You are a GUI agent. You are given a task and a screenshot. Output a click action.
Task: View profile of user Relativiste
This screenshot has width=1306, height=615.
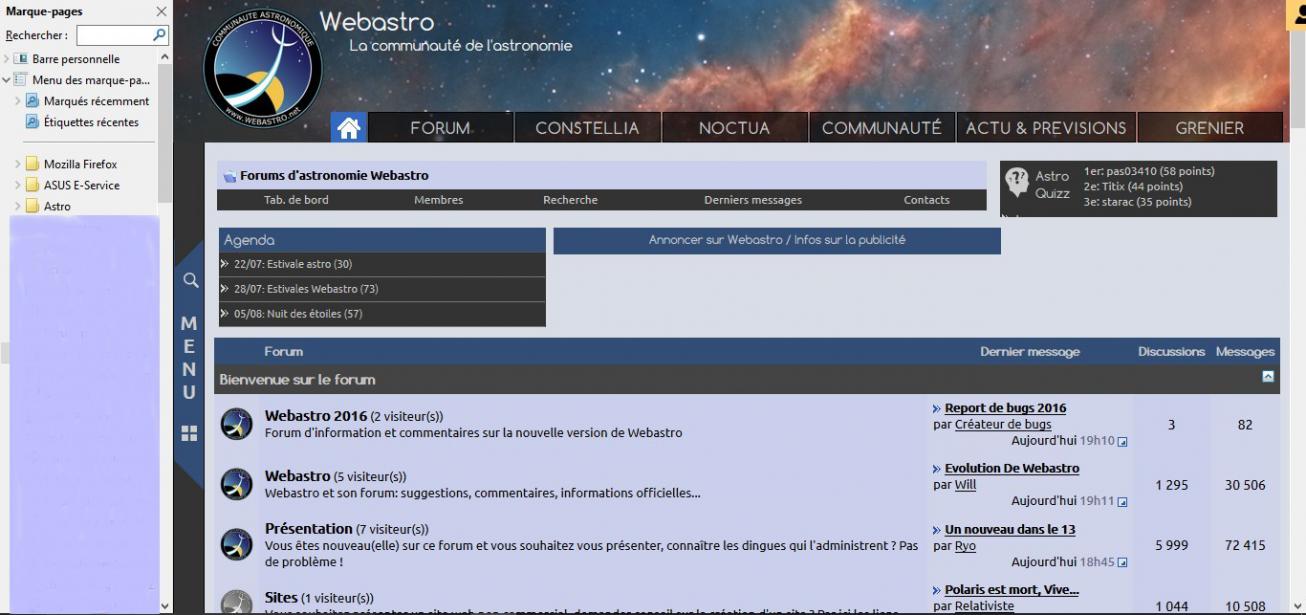984,606
